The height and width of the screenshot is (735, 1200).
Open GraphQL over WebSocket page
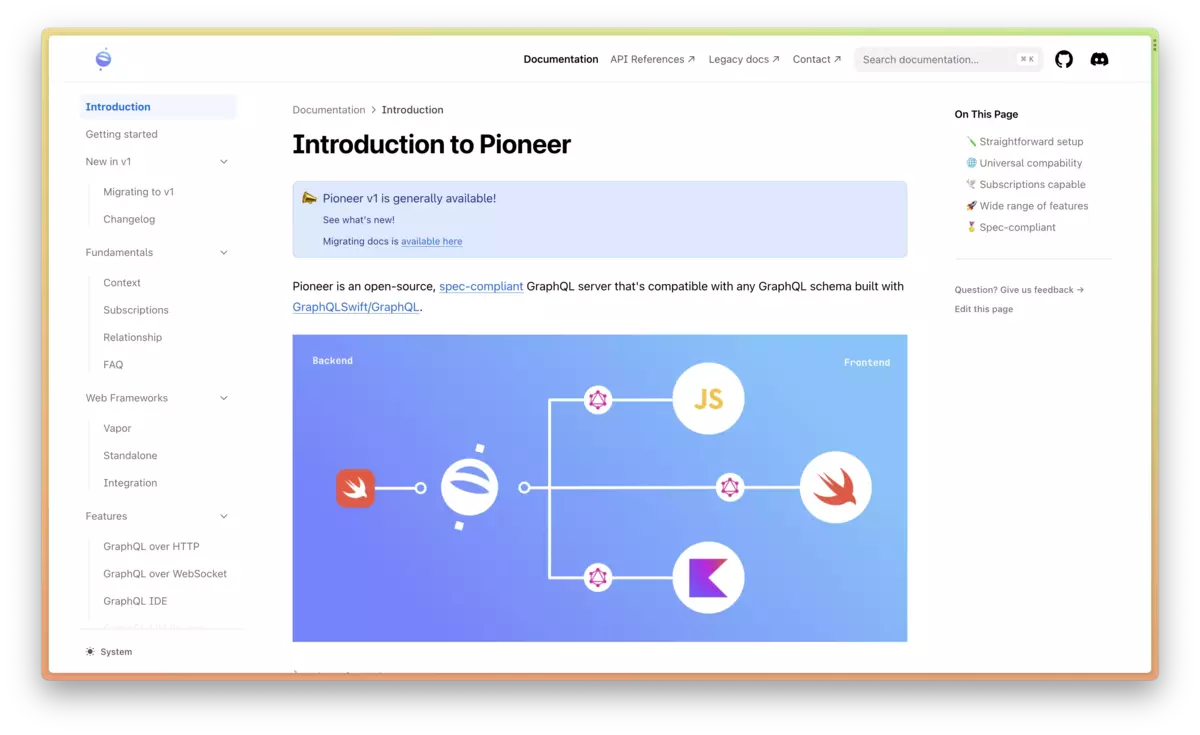coord(165,574)
